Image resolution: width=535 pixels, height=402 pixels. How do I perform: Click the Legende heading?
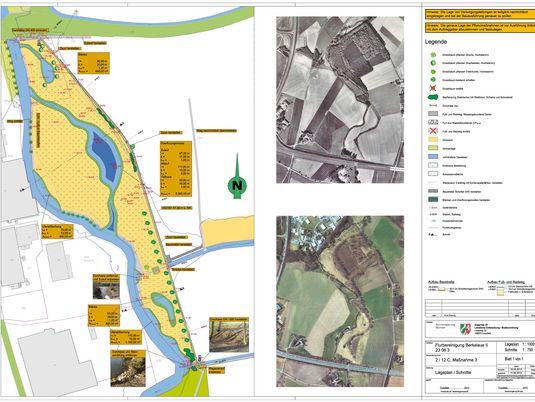[436, 42]
